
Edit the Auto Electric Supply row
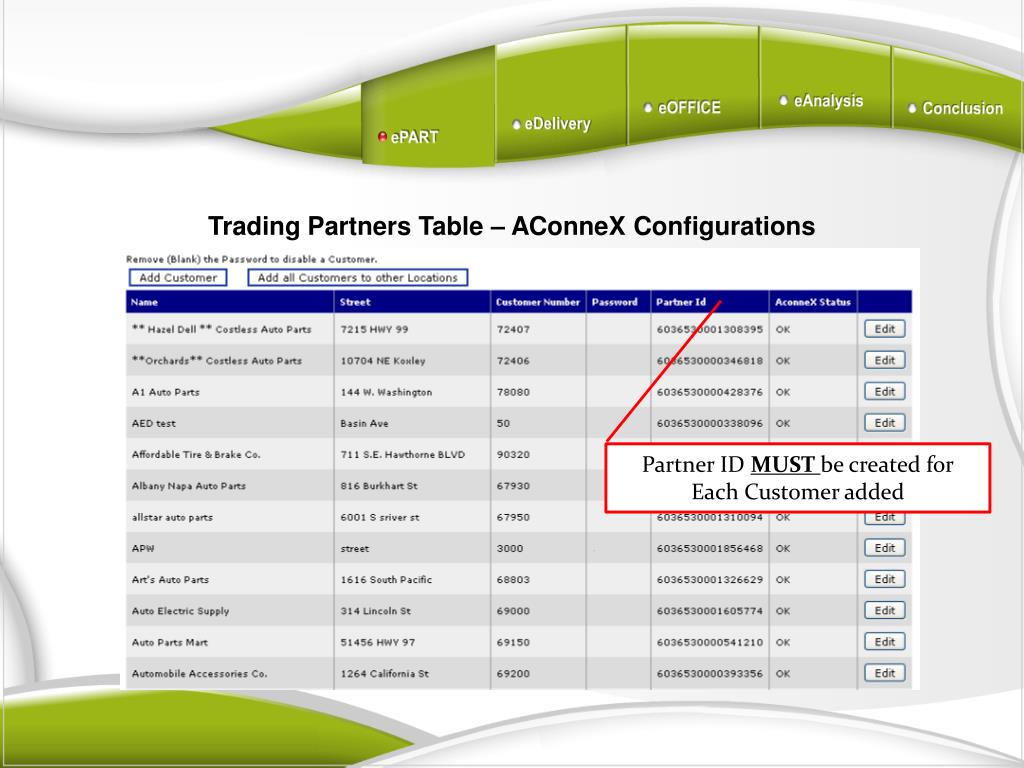tap(884, 611)
